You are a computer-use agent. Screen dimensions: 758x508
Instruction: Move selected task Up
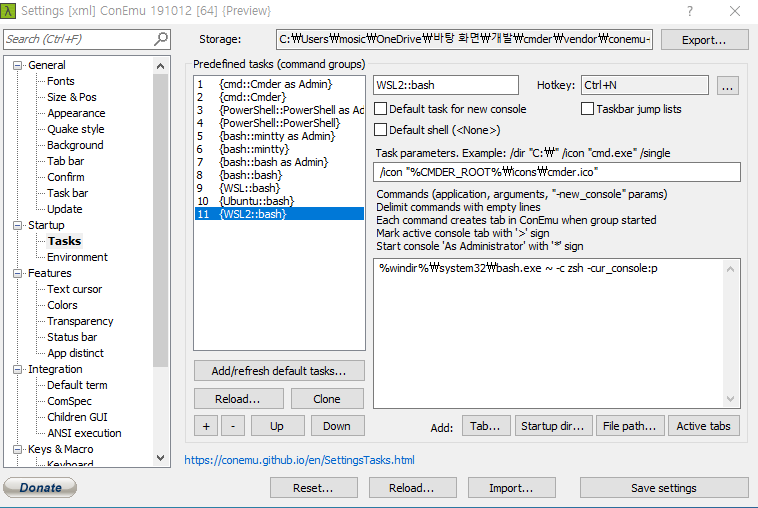click(277, 426)
